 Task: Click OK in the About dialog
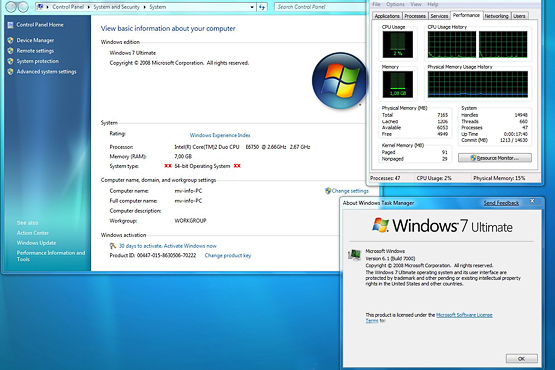(x=521, y=359)
